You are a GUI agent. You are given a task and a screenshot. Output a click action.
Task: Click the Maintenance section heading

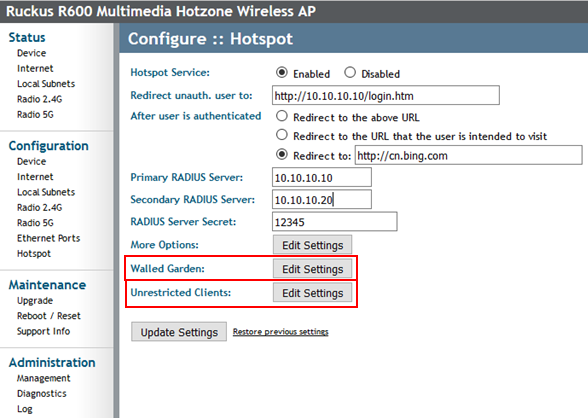point(48,285)
